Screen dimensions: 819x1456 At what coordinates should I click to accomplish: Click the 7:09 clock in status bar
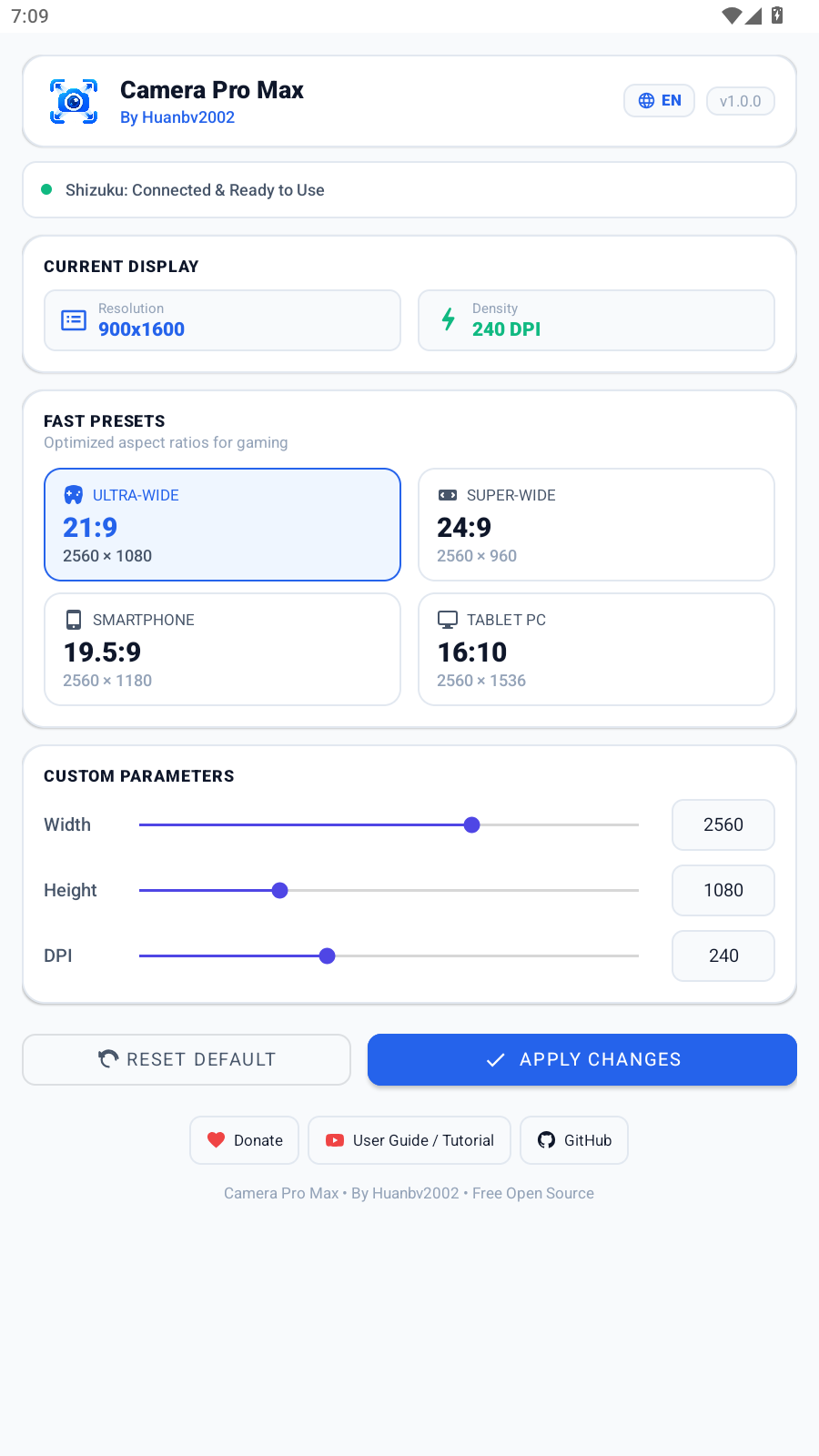(30, 16)
